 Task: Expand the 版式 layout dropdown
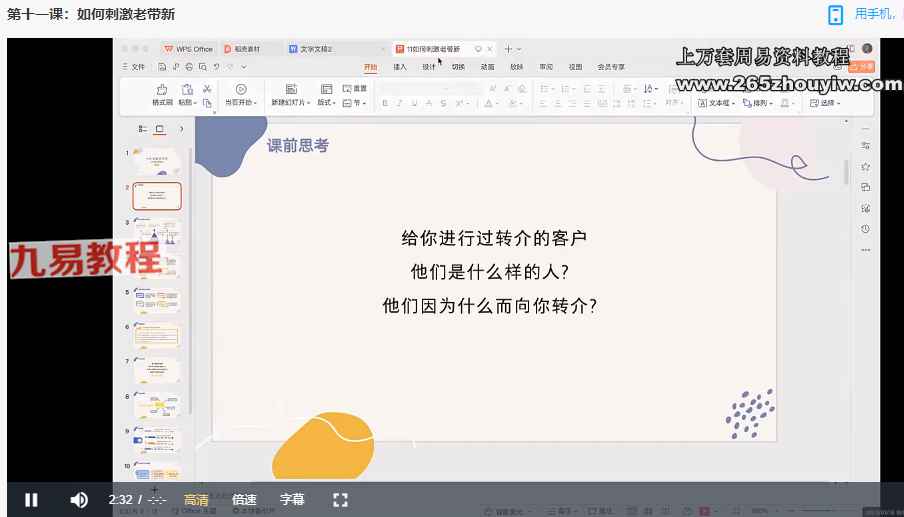point(327,102)
